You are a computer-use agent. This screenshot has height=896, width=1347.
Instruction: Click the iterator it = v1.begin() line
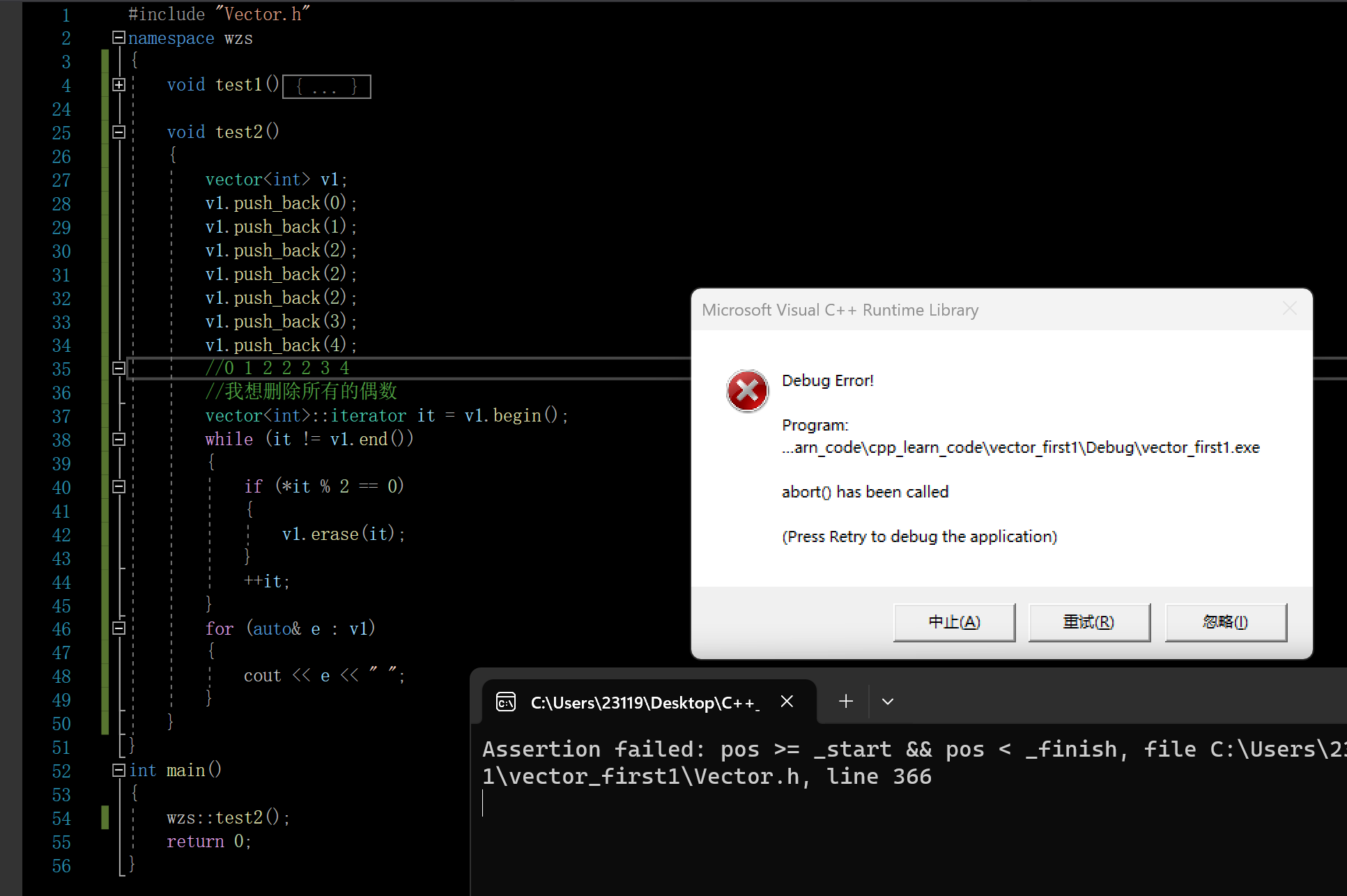387,416
